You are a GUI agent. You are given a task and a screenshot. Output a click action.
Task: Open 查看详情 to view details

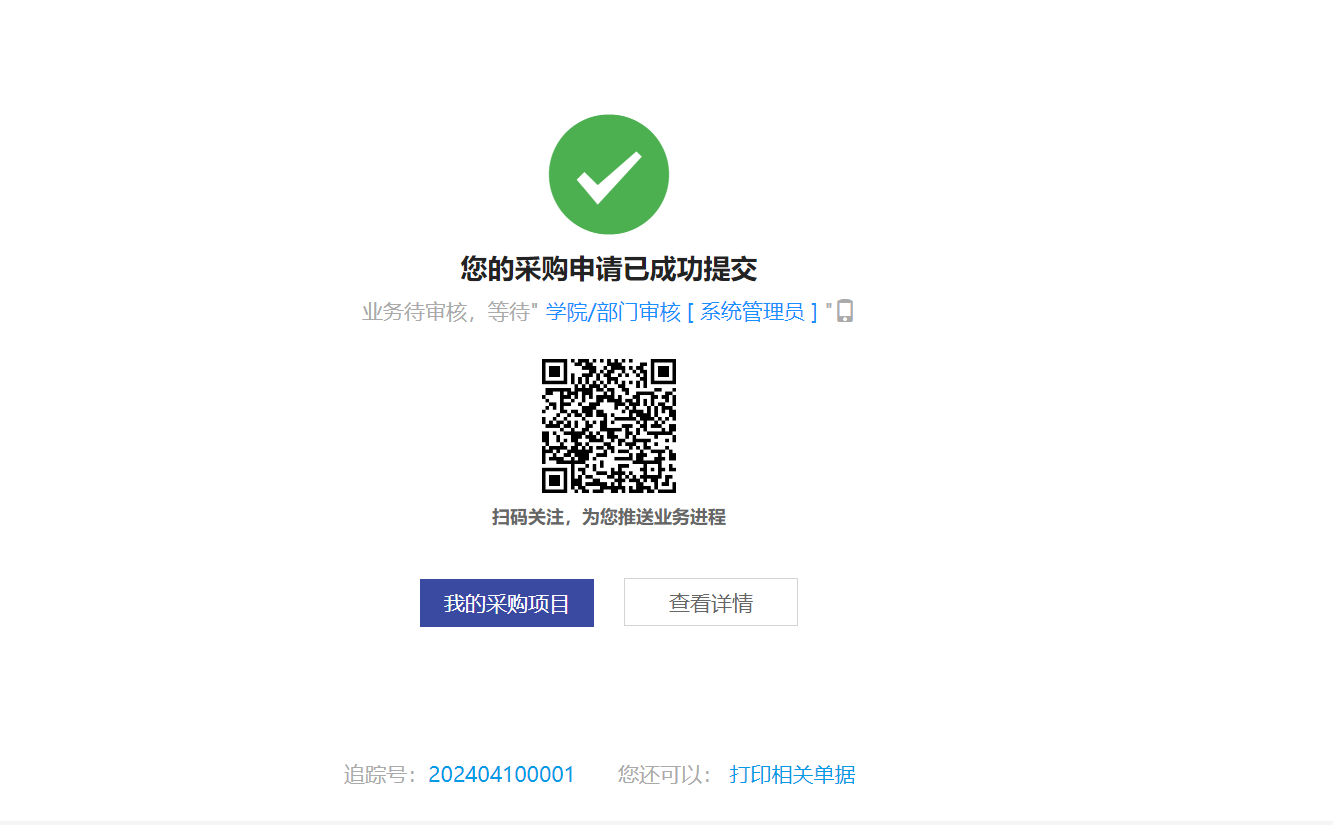711,602
